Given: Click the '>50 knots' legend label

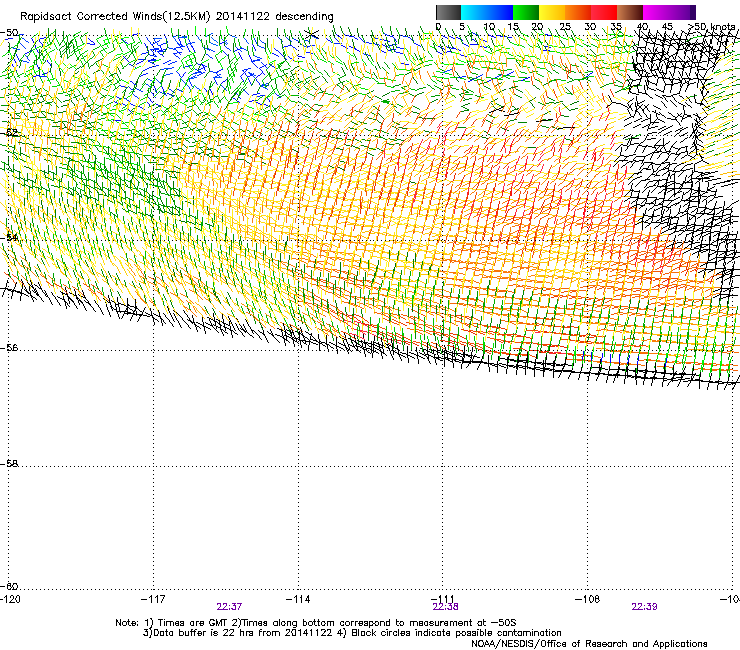Looking at the screenshot, I should point(711,27).
